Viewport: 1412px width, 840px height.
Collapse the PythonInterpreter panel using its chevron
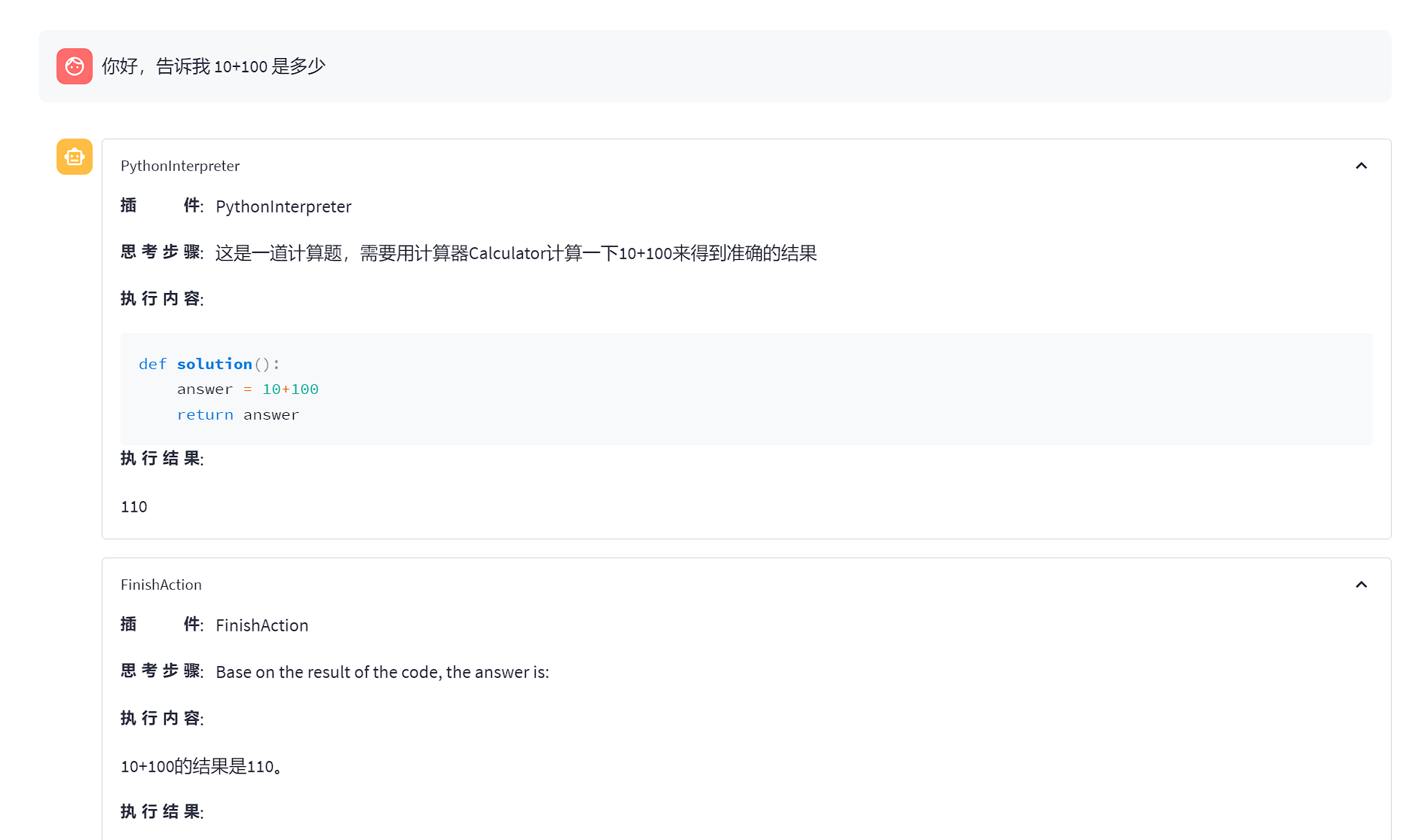pyautogui.click(x=1361, y=166)
